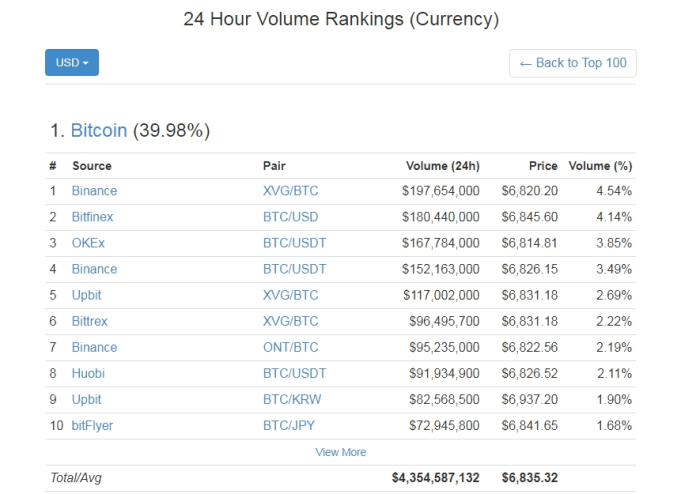Open Binance BTC/USDT pair in row 4
696x494 pixels.
pos(295,269)
